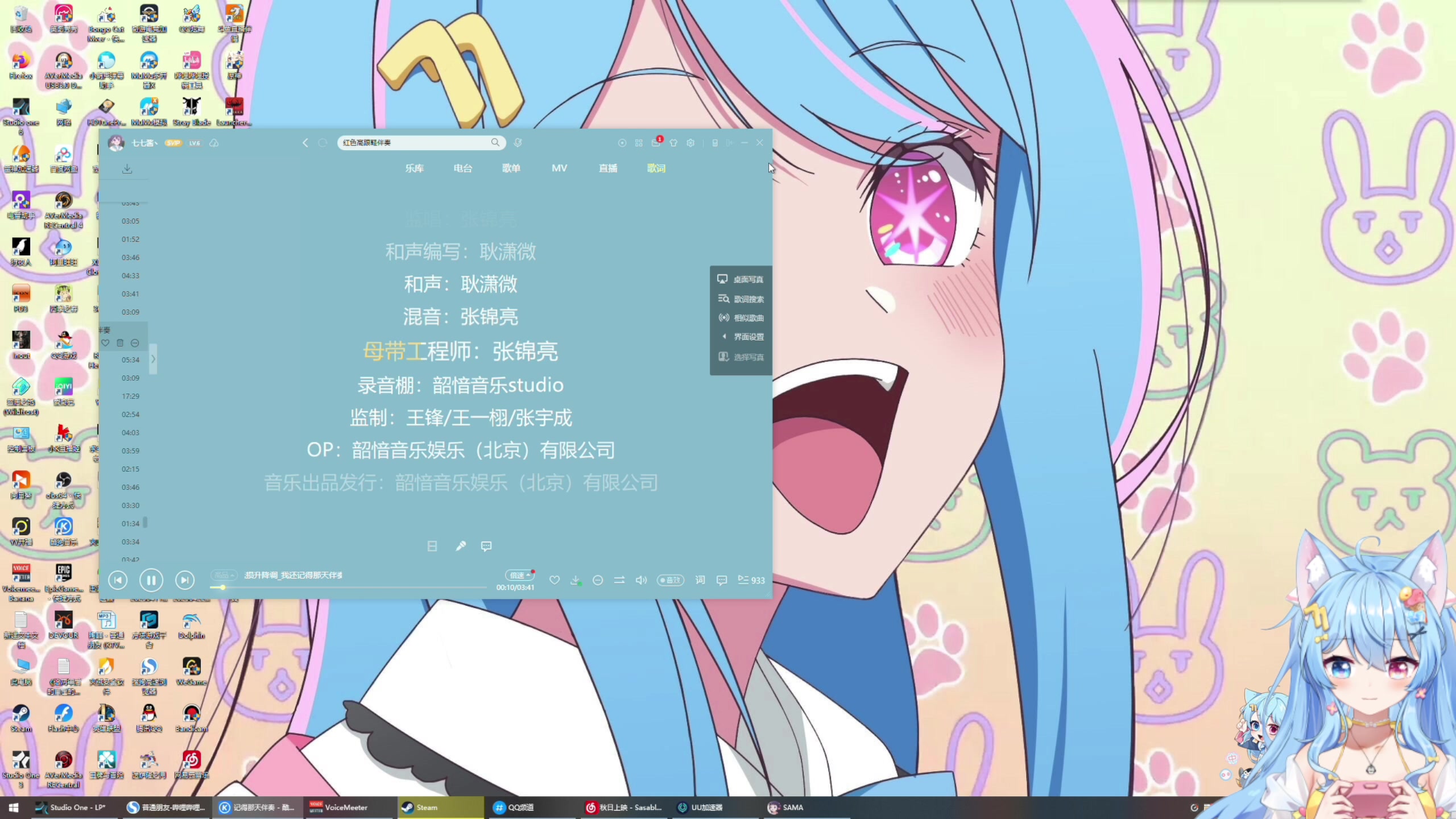Open the message inbox with notification badge
Image resolution: width=1456 pixels, height=819 pixels.
656,143
